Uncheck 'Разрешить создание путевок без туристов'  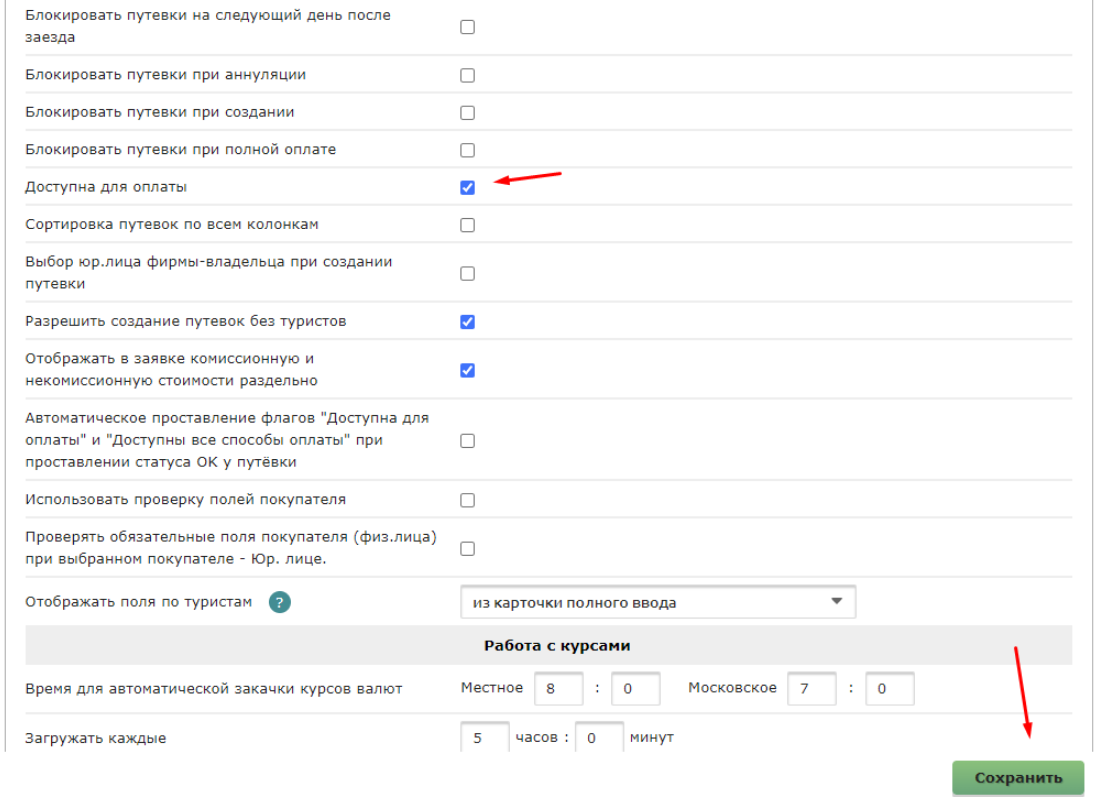pos(467,321)
